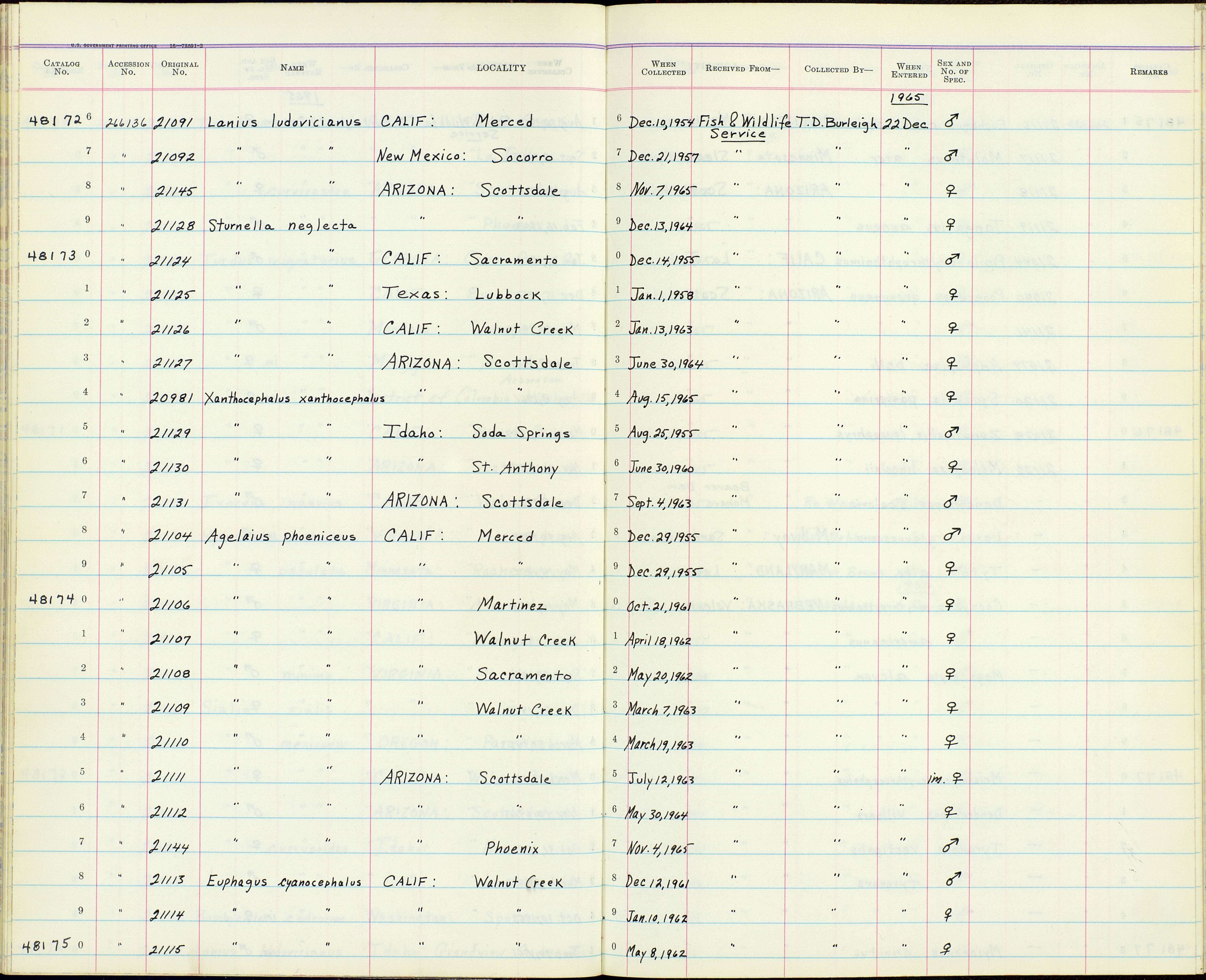Screen dimensions: 1206x980
Task: Click the date 'Sept. 4, 1963'
Action: [x=659, y=502]
